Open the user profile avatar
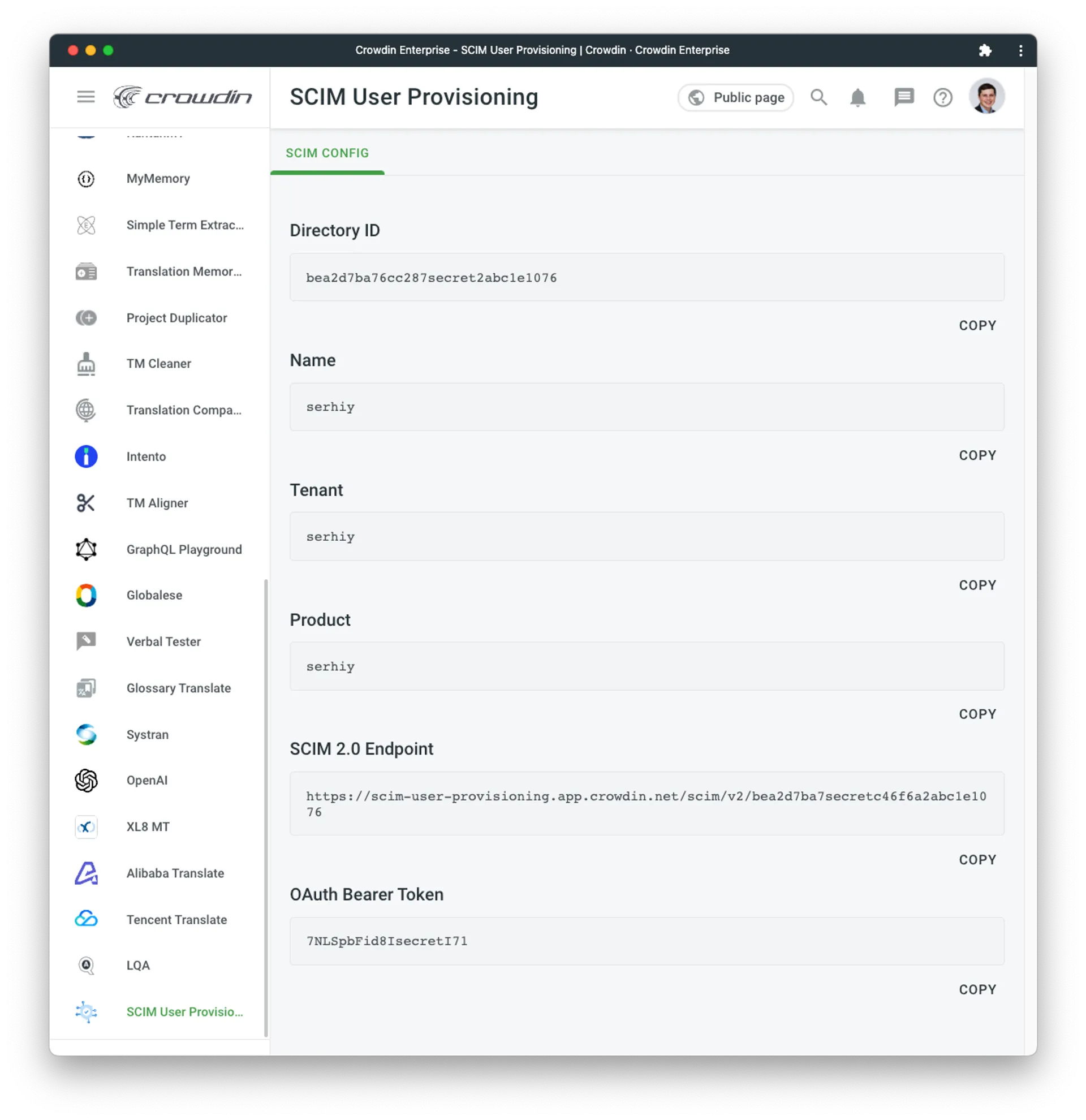Image resolution: width=1086 pixels, height=1120 pixels. [x=986, y=96]
